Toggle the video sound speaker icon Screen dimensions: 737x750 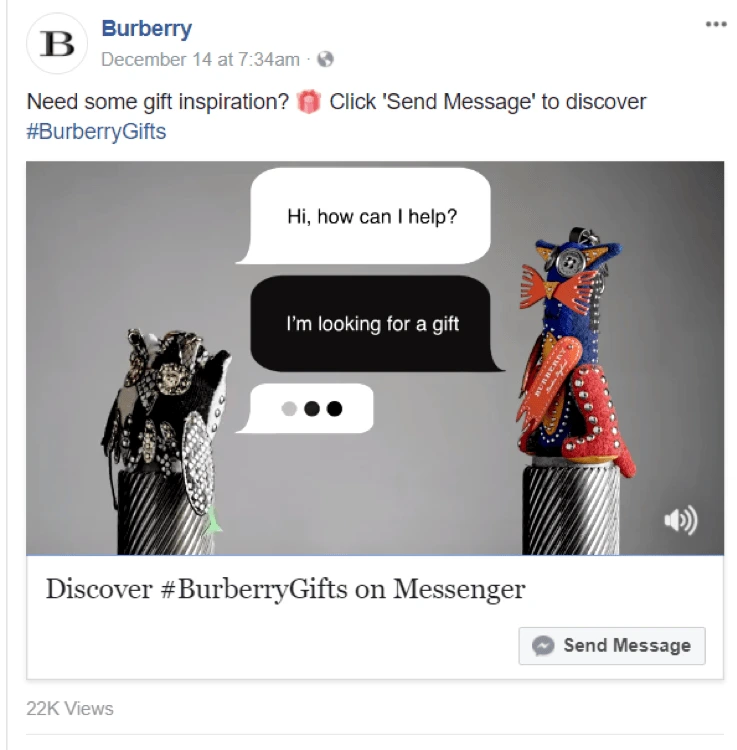tap(681, 519)
